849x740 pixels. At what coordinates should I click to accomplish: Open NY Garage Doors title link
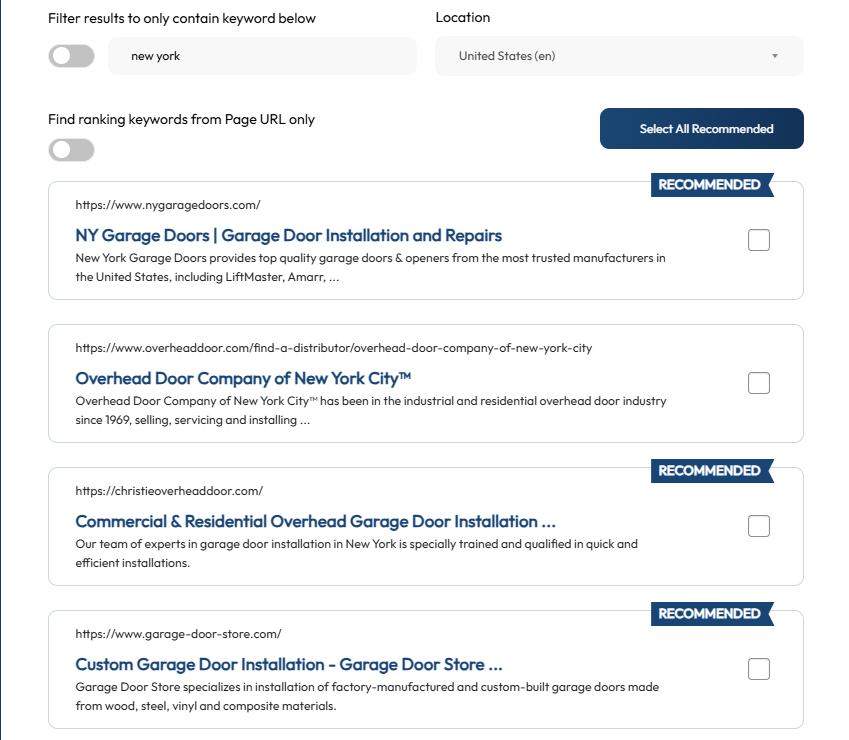click(289, 235)
